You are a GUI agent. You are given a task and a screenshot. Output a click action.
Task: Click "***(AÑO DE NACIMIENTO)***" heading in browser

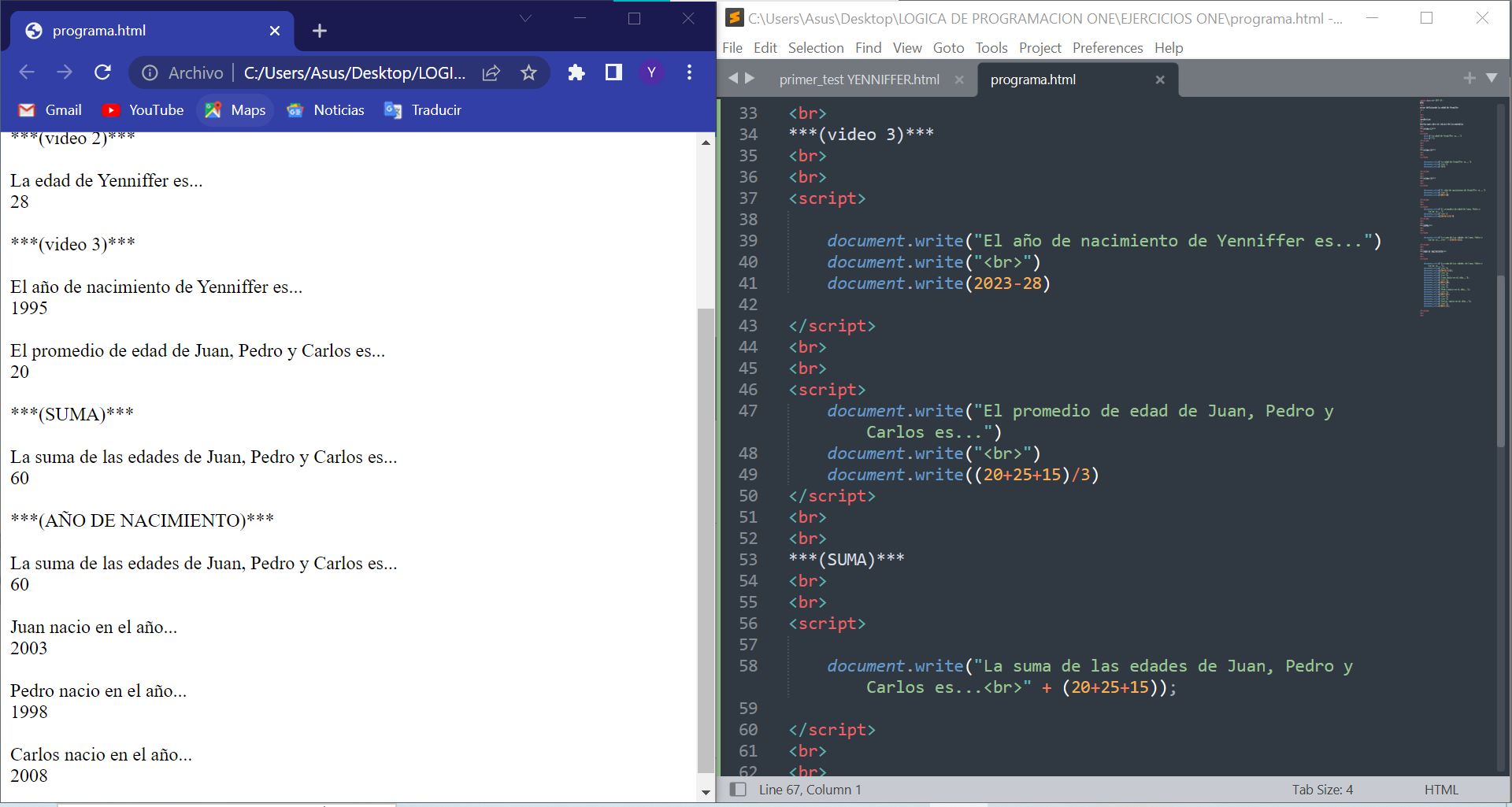[x=143, y=520]
